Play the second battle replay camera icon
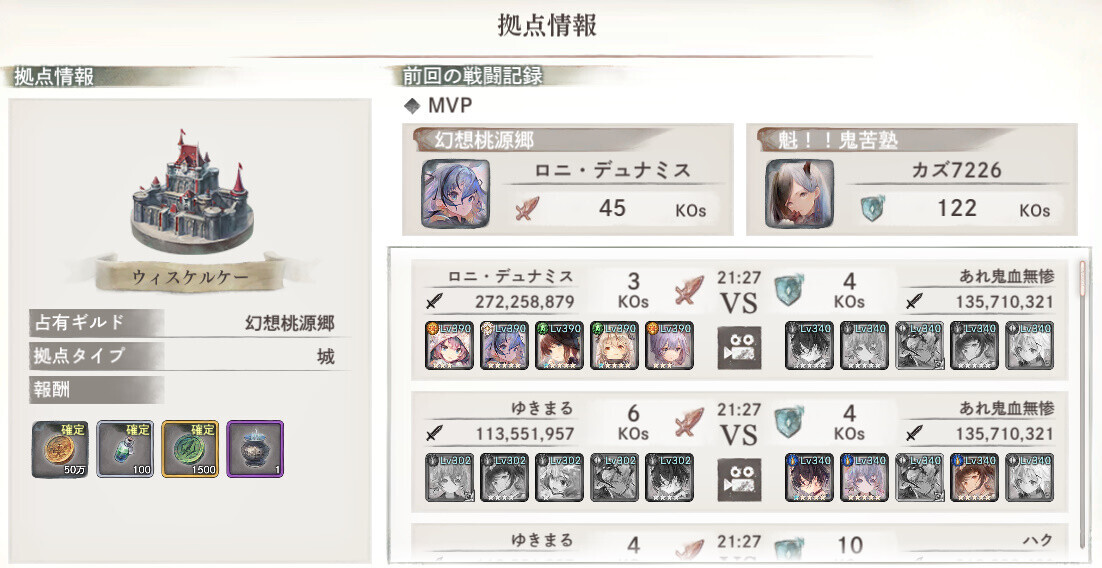Screen dimensions: 1102x568 (739, 479)
